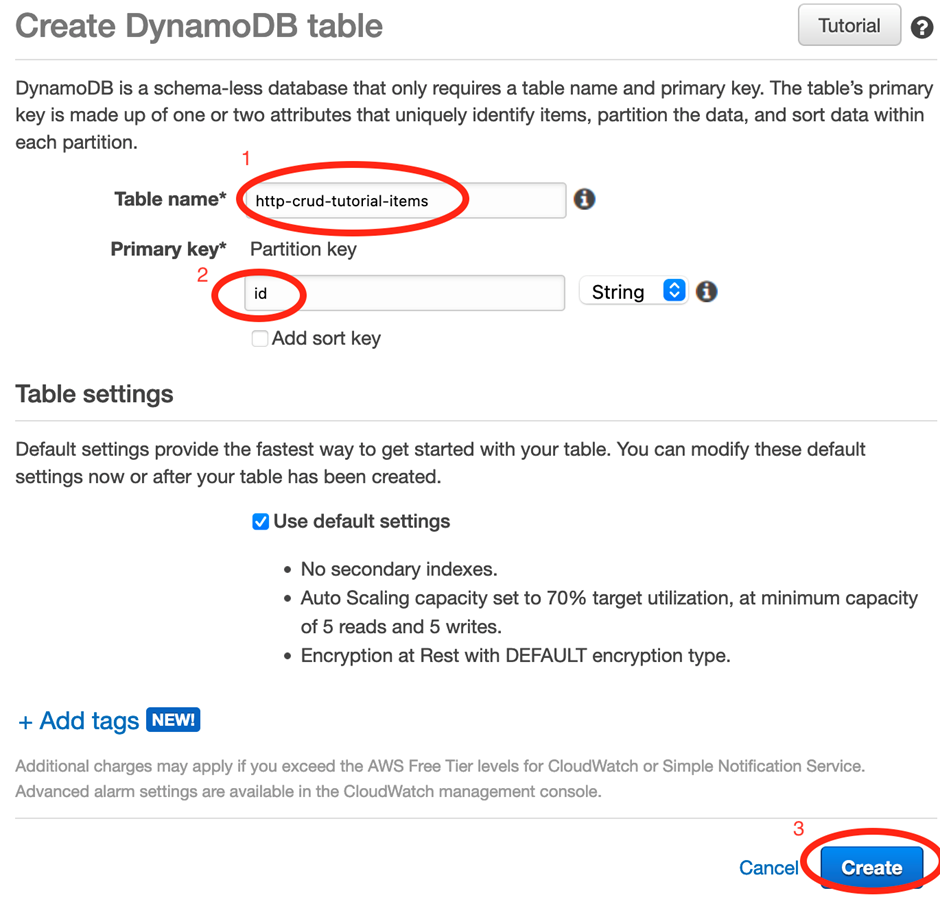Open the help question mark icon
The image size is (940, 906).
[x=921, y=27]
